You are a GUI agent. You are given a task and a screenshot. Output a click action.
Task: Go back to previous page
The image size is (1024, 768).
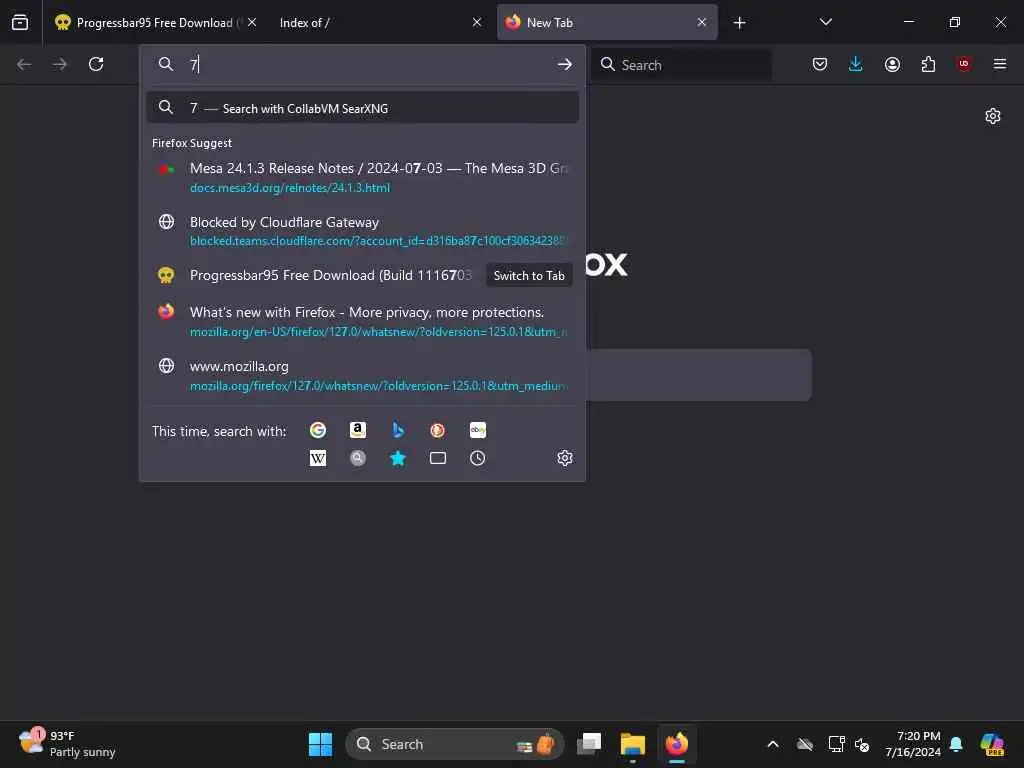pyautogui.click(x=24, y=64)
